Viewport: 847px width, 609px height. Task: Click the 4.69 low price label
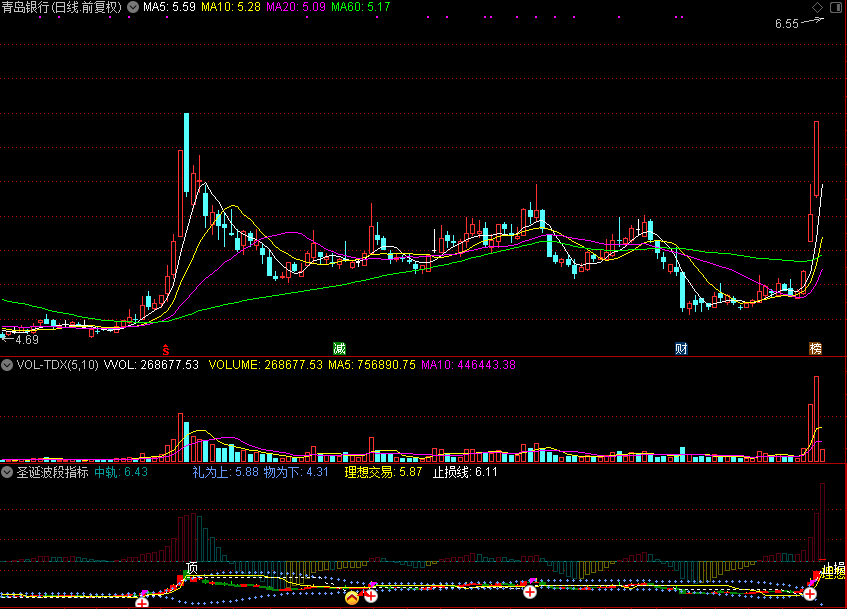point(27,340)
